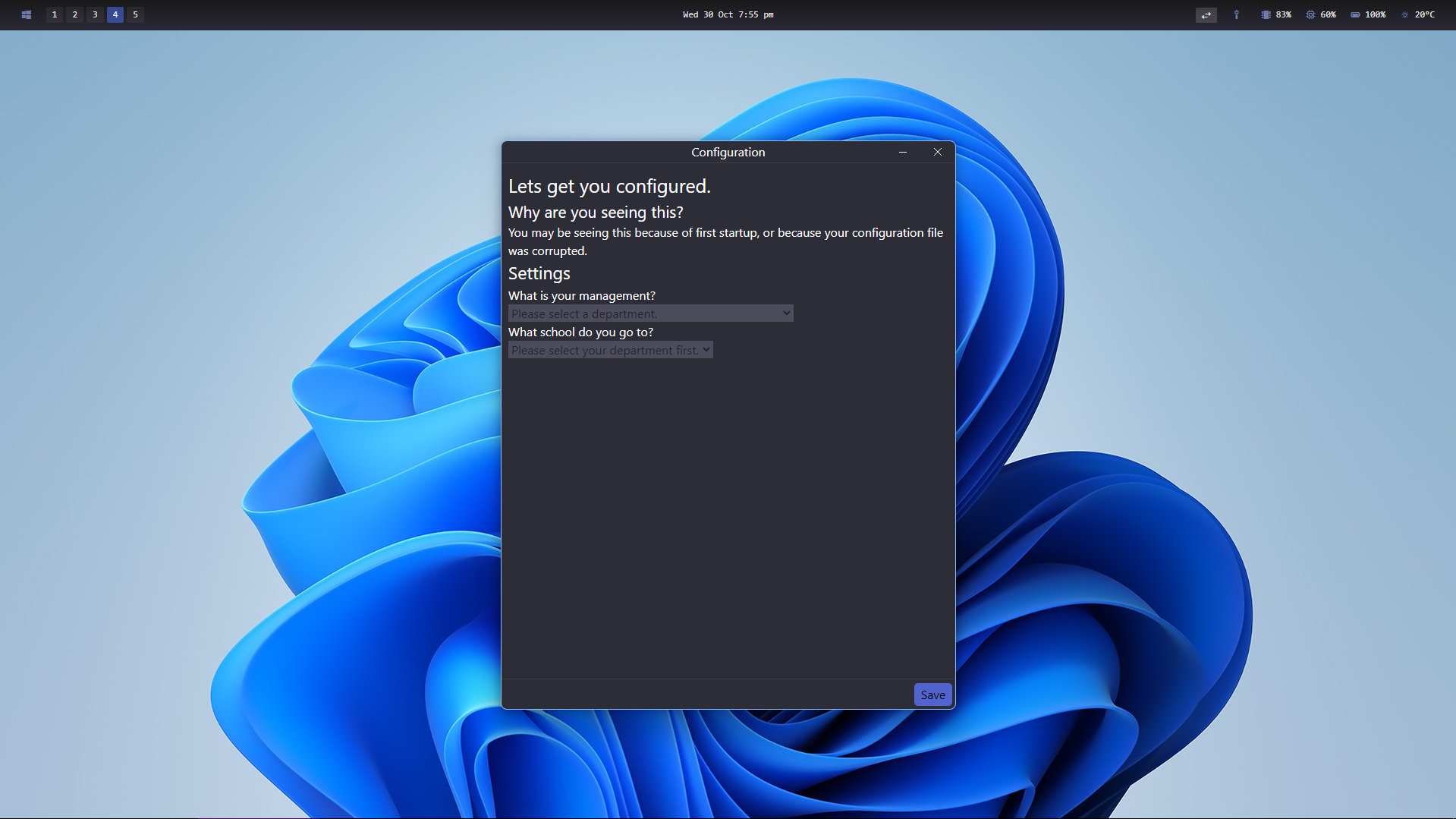
Task: Click the USB plug icon in top bar
Action: [1236, 14]
